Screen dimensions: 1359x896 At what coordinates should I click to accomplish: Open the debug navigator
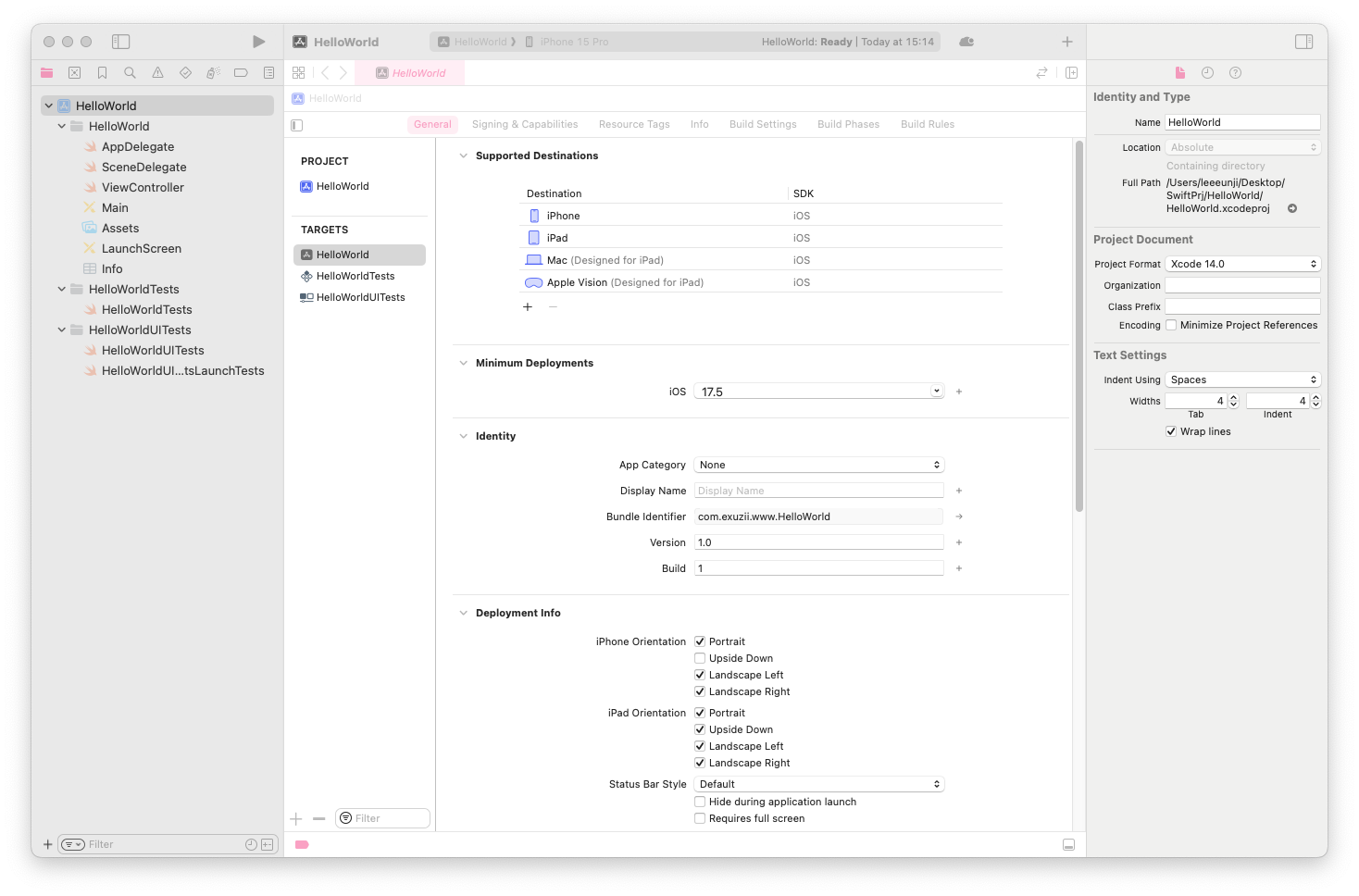tap(213, 72)
